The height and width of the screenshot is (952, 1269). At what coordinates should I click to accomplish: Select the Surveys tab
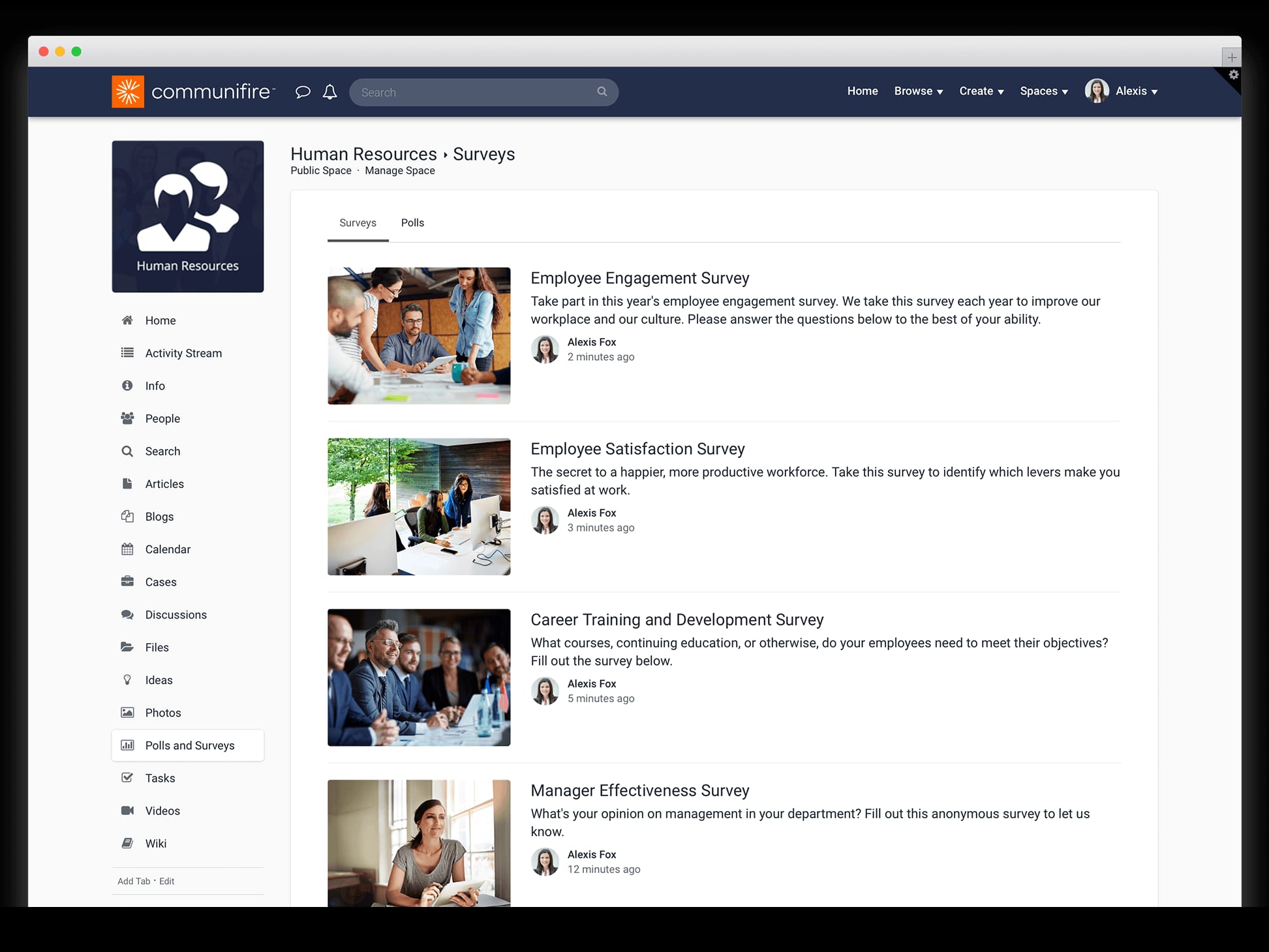point(358,223)
